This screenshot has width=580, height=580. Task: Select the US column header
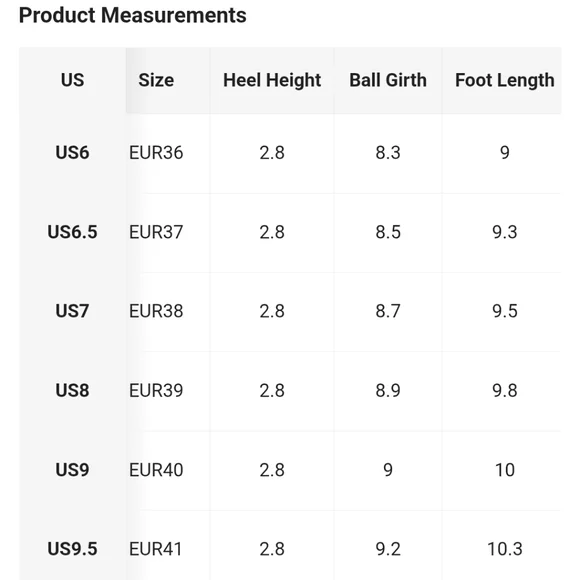pyautogui.click(x=72, y=80)
